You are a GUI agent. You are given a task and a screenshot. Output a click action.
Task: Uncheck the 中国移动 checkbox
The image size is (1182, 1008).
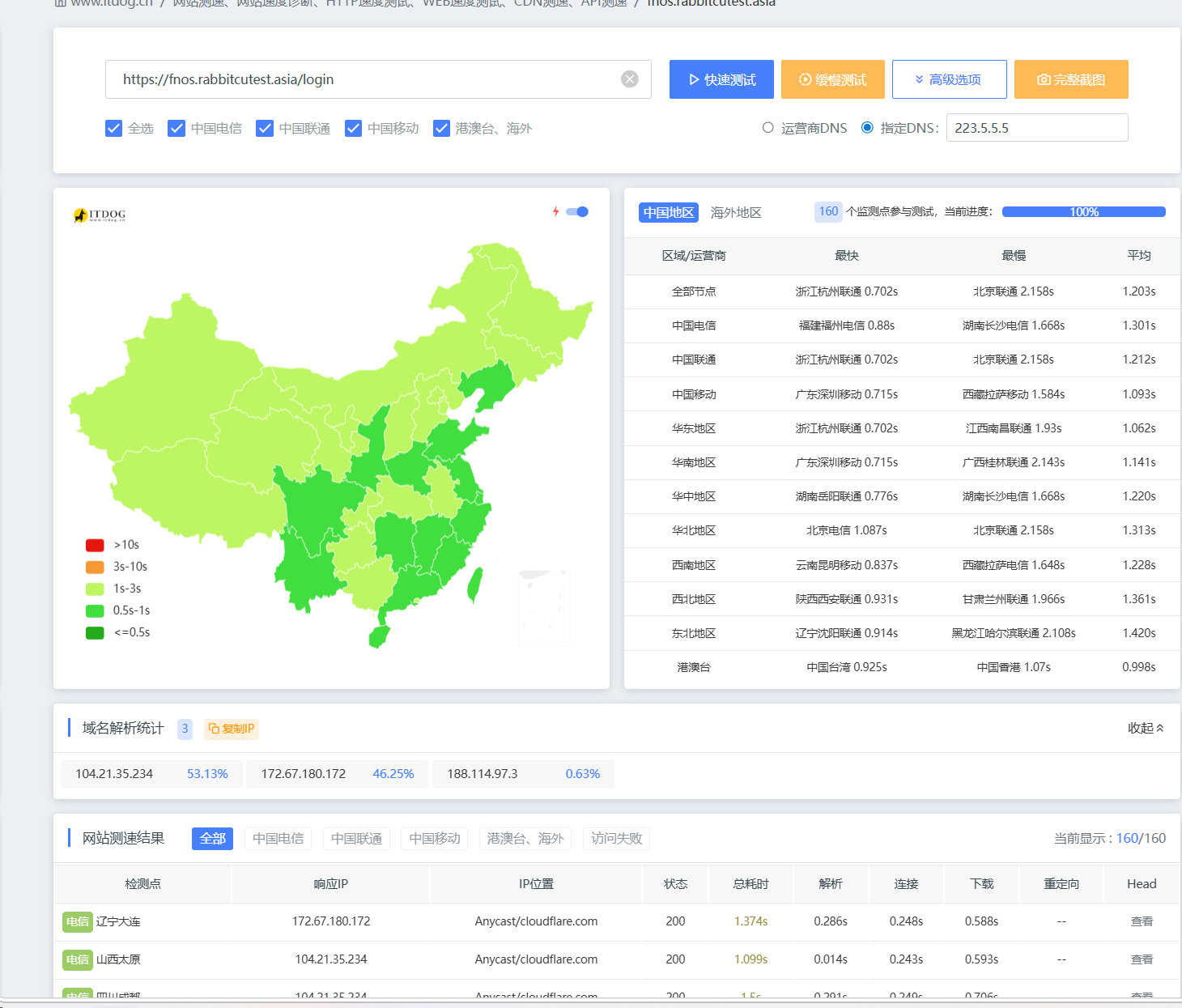[x=353, y=128]
